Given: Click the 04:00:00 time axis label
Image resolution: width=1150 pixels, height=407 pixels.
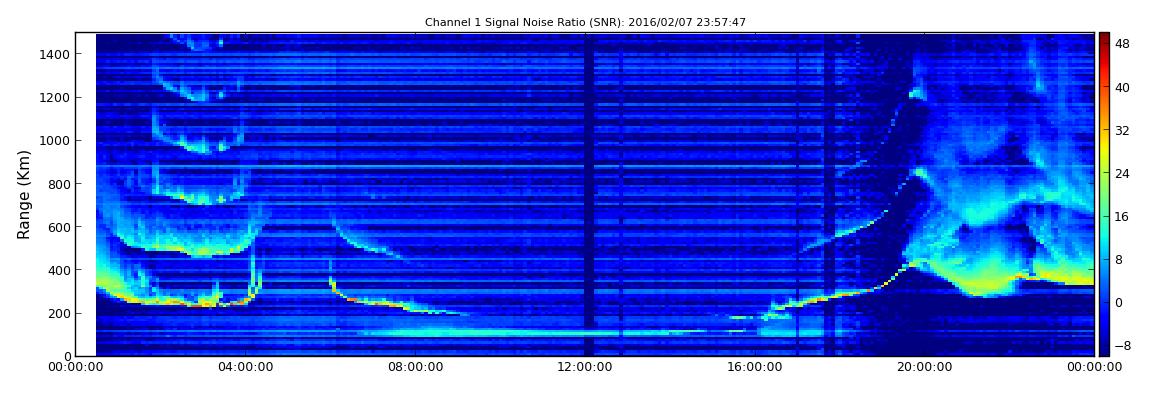Looking at the screenshot, I should pyautogui.click(x=245, y=369).
